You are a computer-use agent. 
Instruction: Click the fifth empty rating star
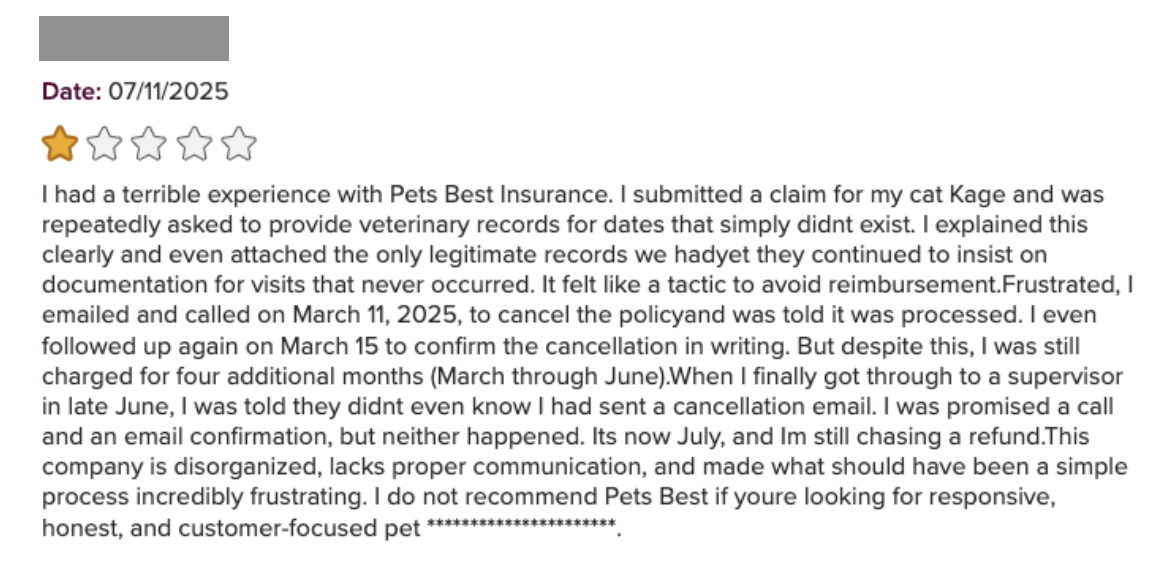point(239,145)
